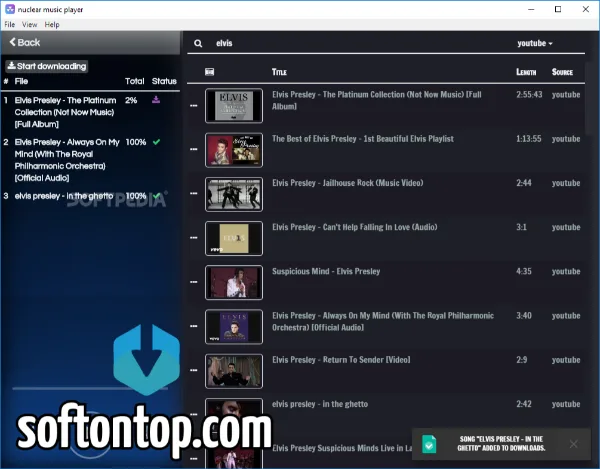600x469 pixels.
Task: Click the Jailhouse Rock thumbnail
Action: pos(234,194)
